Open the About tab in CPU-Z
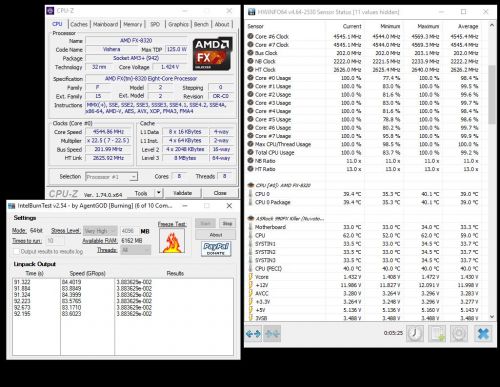500x387 pixels. (x=222, y=24)
